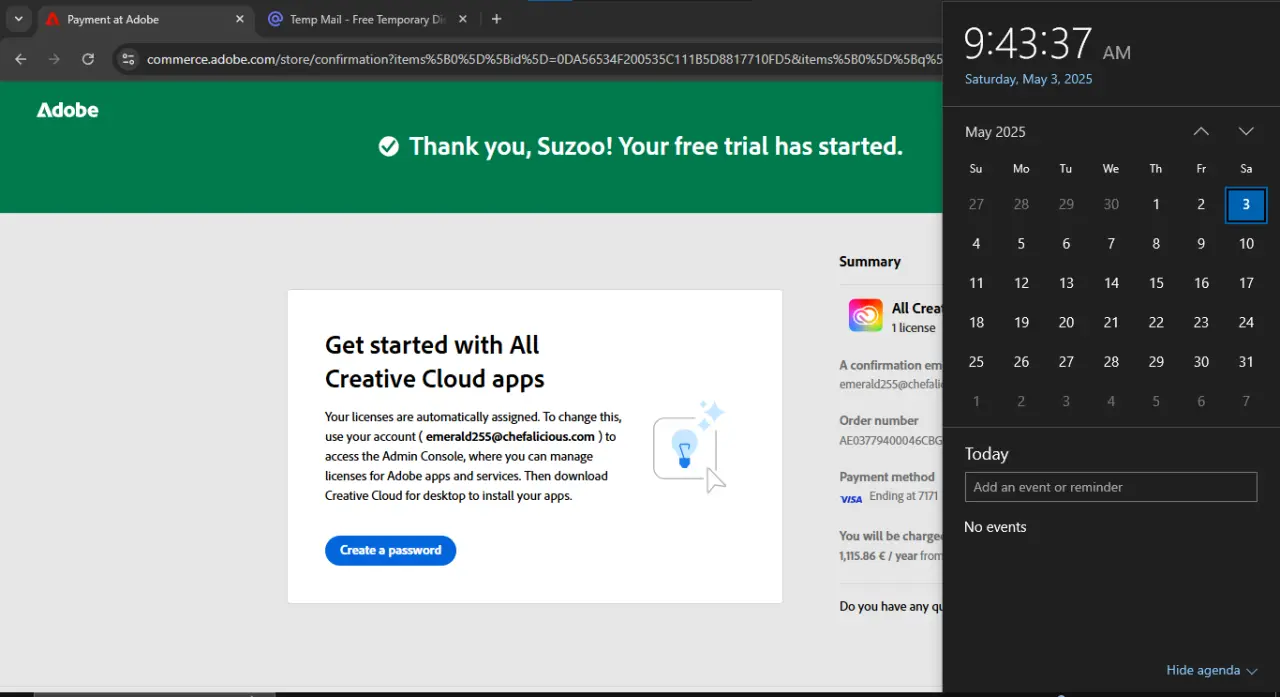1280x697 pixels.
Task: Click the browser forward arrow
Action: point(54,59)
